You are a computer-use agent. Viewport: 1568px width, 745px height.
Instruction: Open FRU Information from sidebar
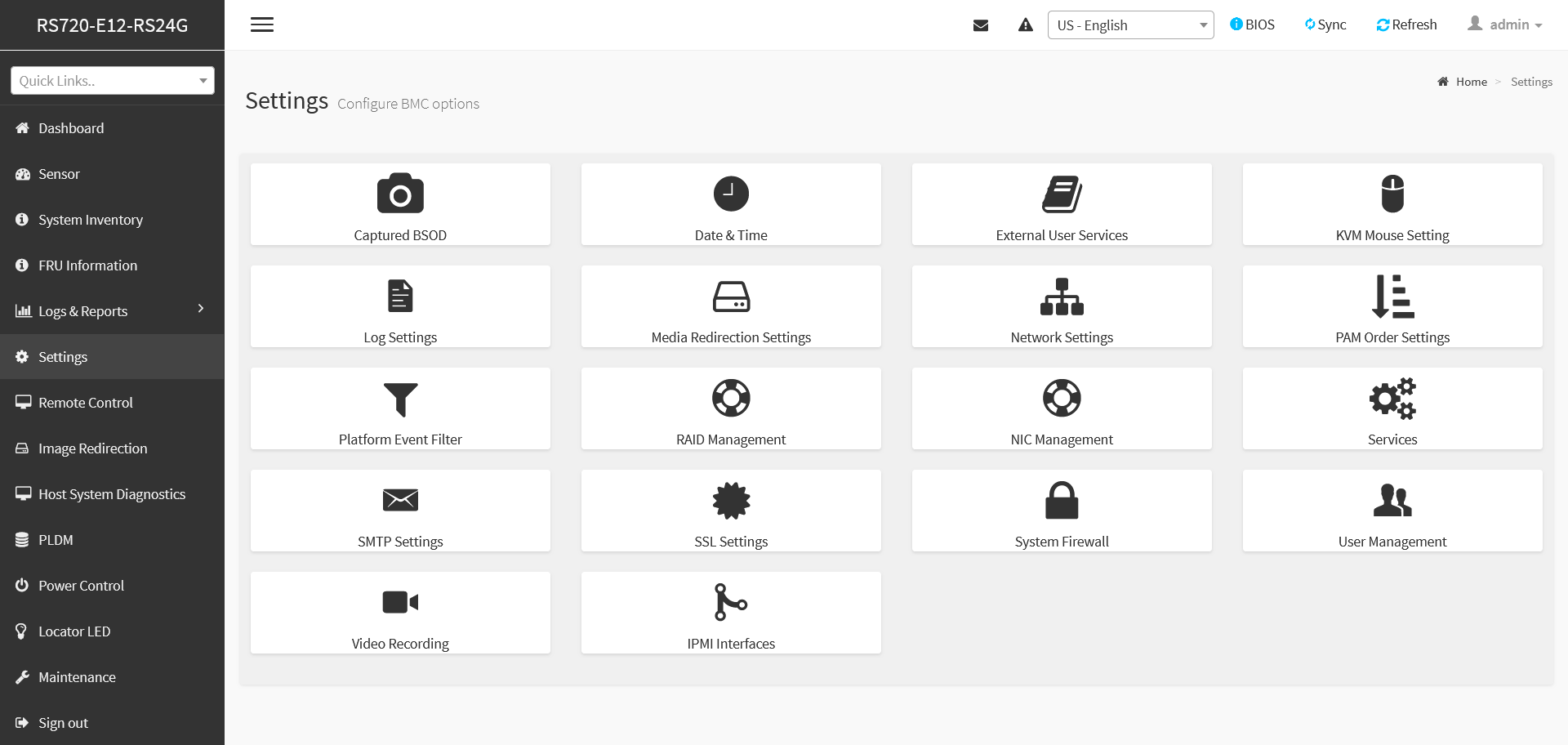click(x=112, y=265)
